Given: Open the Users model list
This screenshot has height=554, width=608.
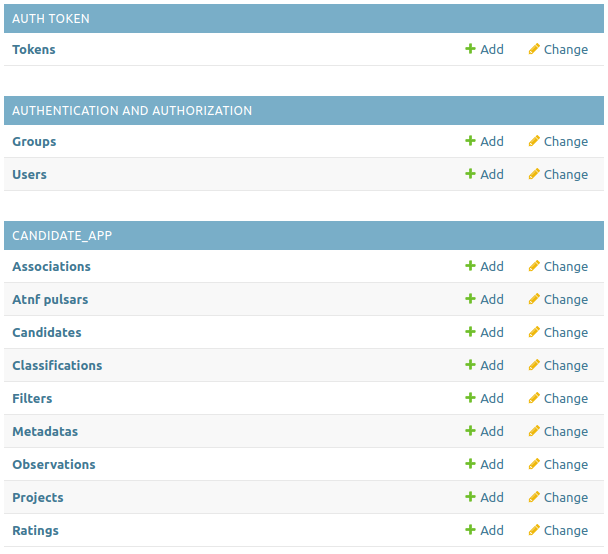Looking at the screenshot, I should [x=29, y=174].
